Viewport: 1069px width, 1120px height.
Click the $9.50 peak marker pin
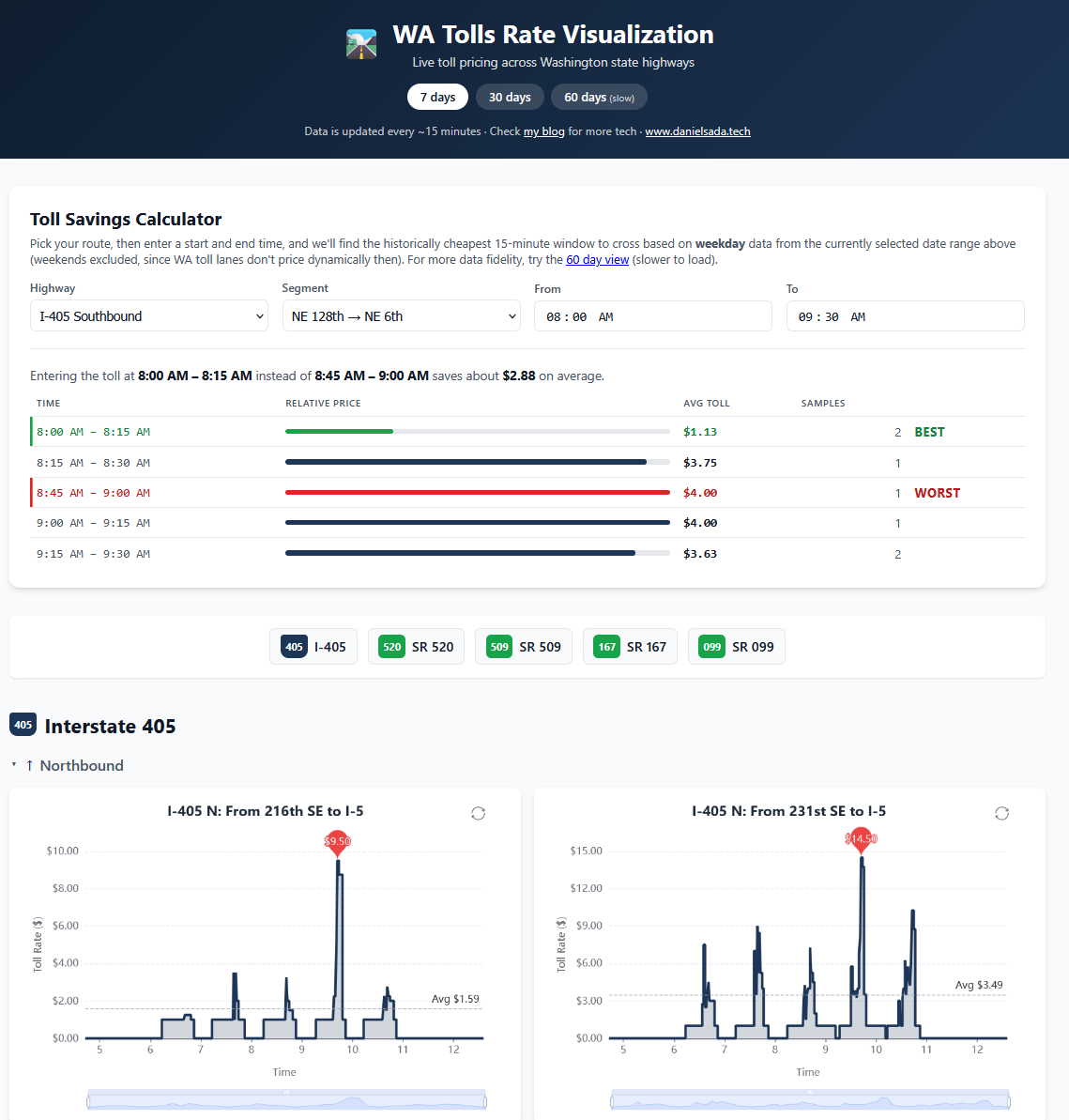(x=337, y=844)
